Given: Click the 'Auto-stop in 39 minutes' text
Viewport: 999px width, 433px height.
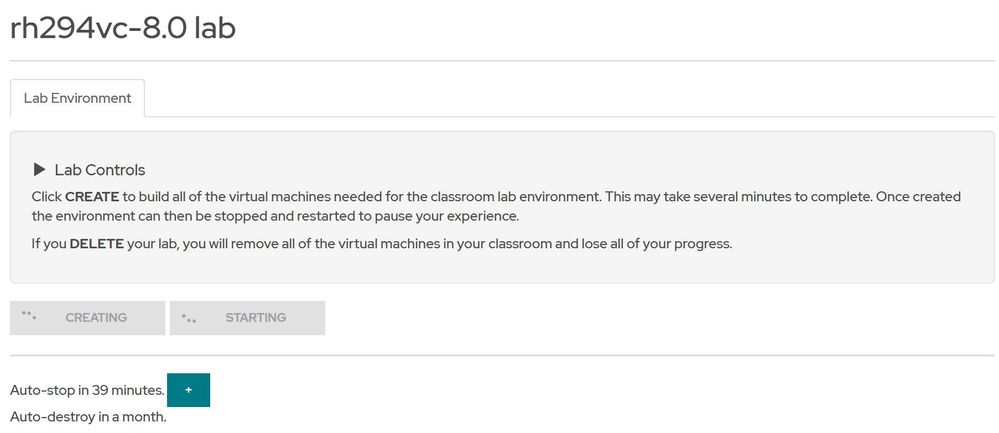Looking at the screenshot, I should point(86,390).
